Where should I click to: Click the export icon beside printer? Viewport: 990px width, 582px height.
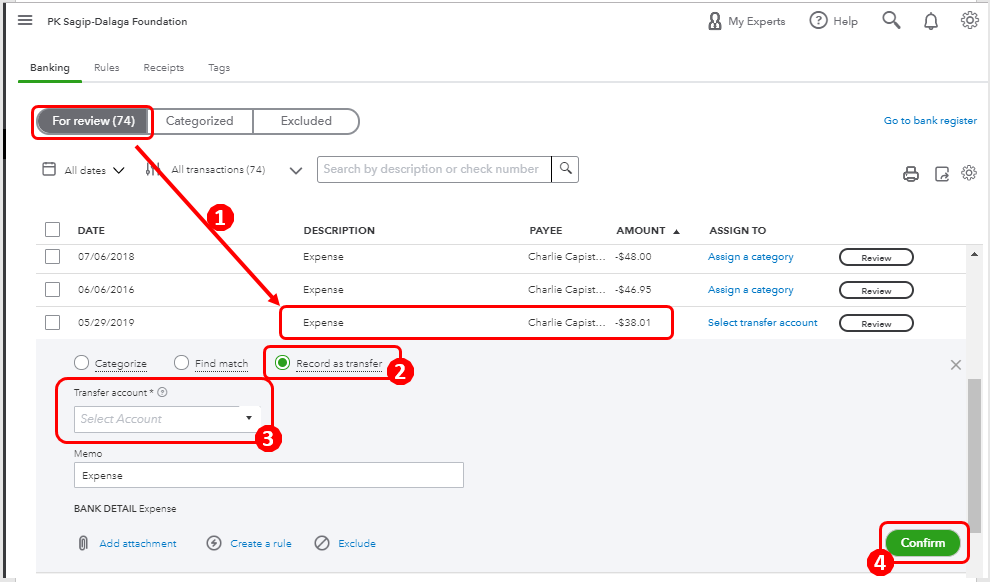[941, 174]
